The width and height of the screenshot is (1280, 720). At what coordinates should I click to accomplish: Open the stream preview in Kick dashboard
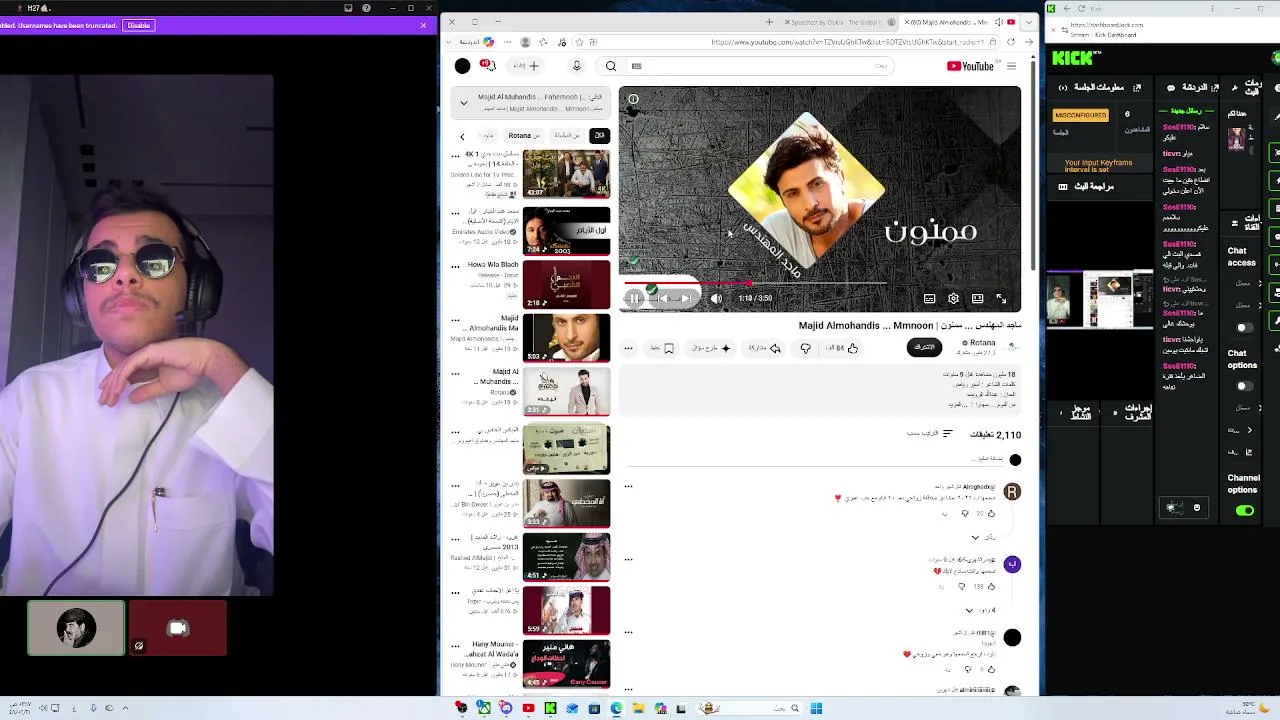pos(1100,300)
